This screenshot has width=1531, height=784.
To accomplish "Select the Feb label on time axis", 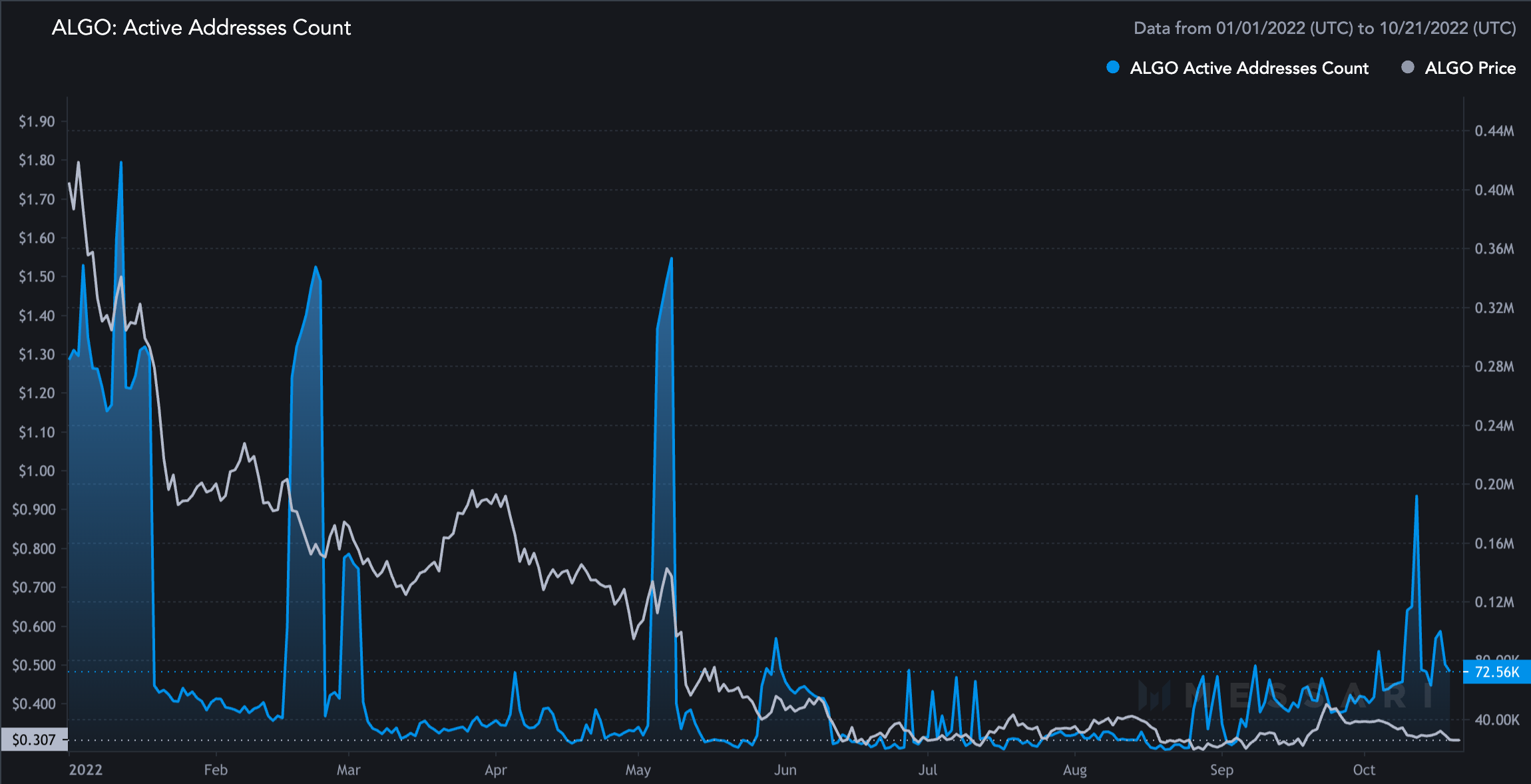I will pyautogui.click(x=216, y=770).
